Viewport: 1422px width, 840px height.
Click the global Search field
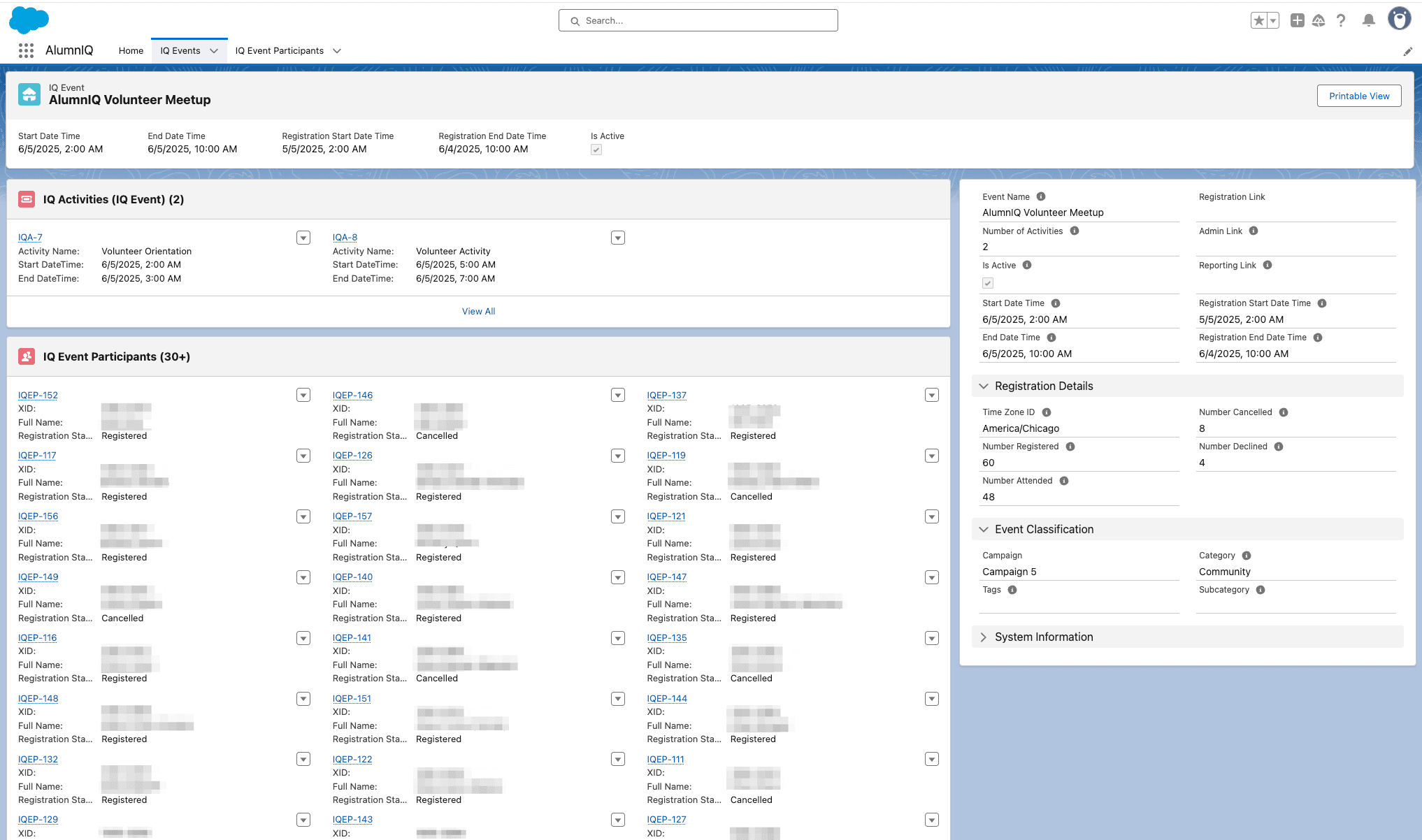pos(698,20)
